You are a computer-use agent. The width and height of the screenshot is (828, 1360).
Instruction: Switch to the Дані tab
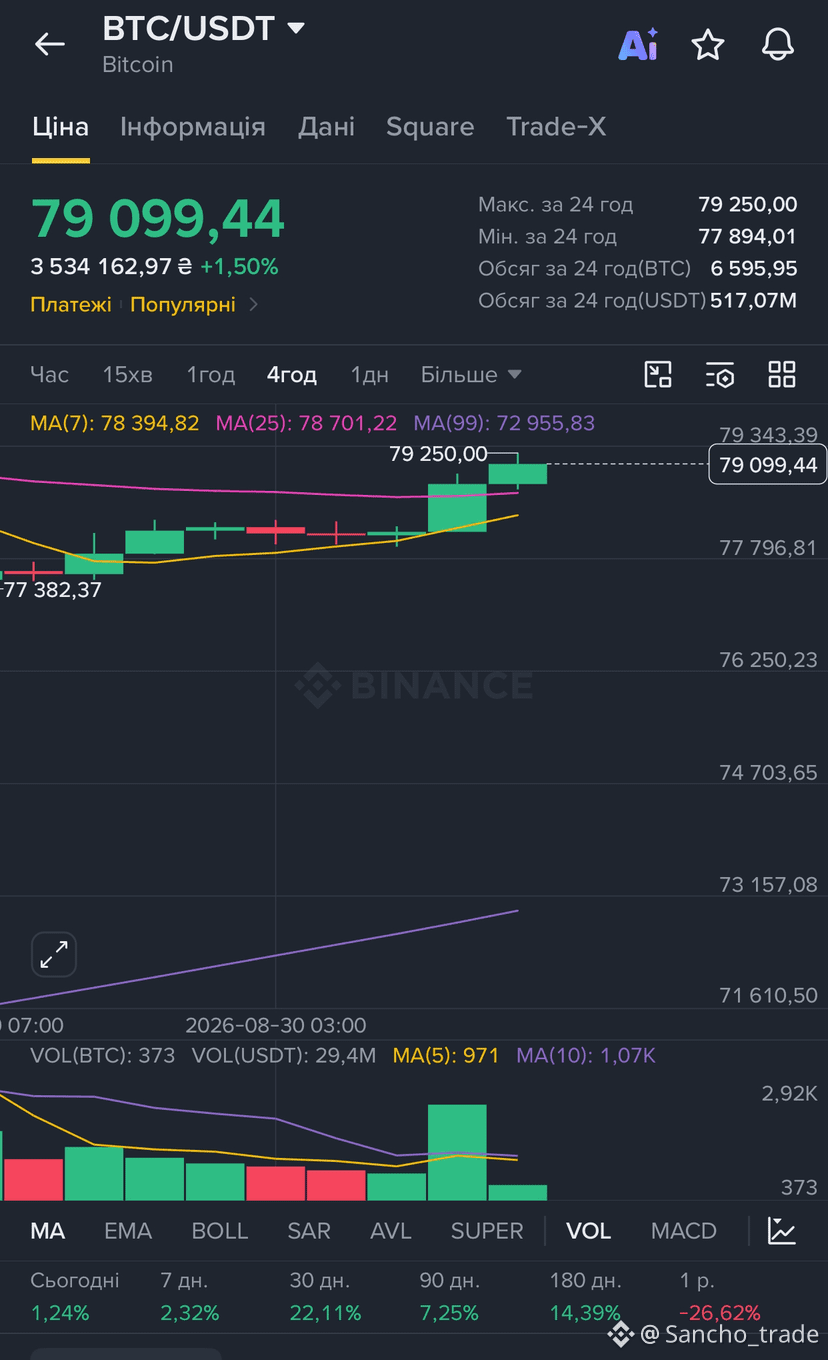pyautogui.click(x=326, y=127)
